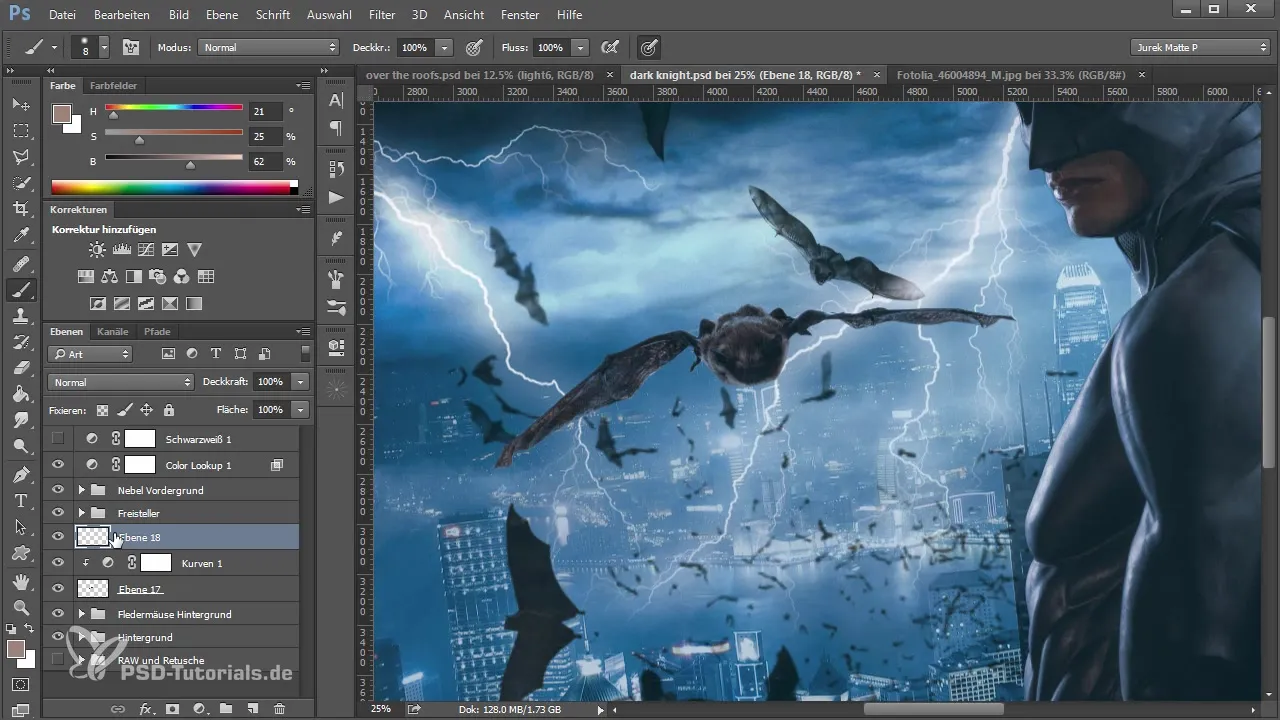Expand the Nebel Vordergrund layer group
The image size is (1280, 720).
click(x=81, y=490)
